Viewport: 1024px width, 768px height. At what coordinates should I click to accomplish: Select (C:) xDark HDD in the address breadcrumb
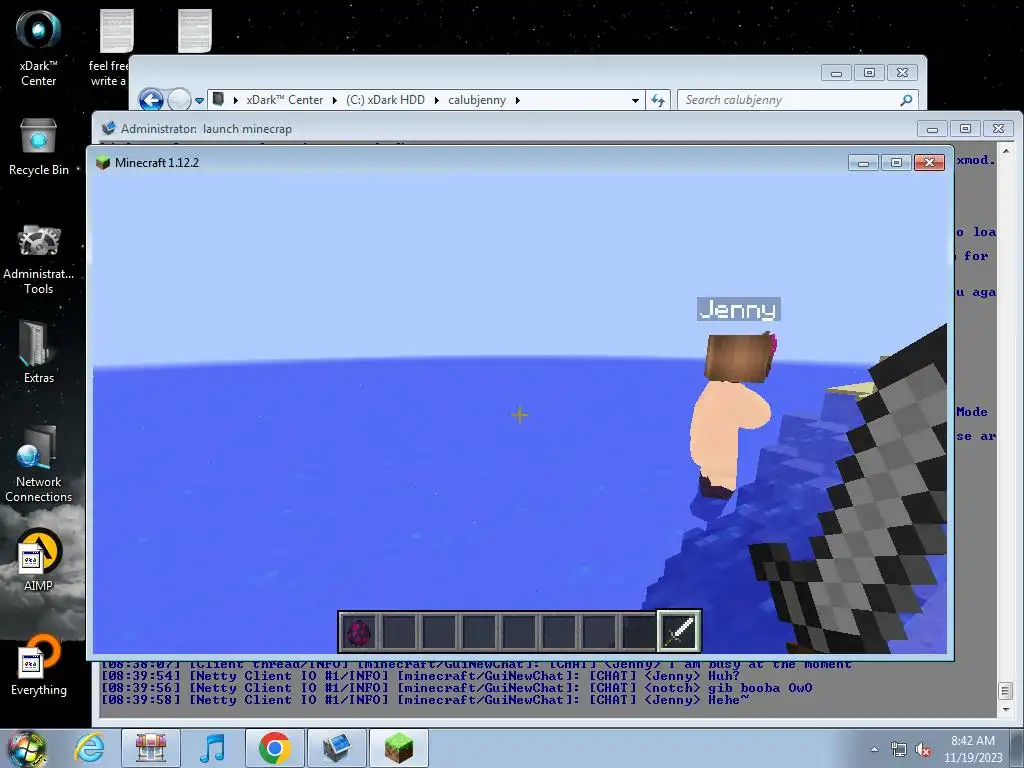coord(385,100)
